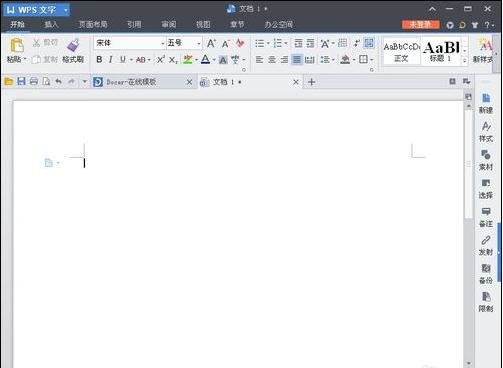Open the font color dropdown arrow

click(214, 60)
